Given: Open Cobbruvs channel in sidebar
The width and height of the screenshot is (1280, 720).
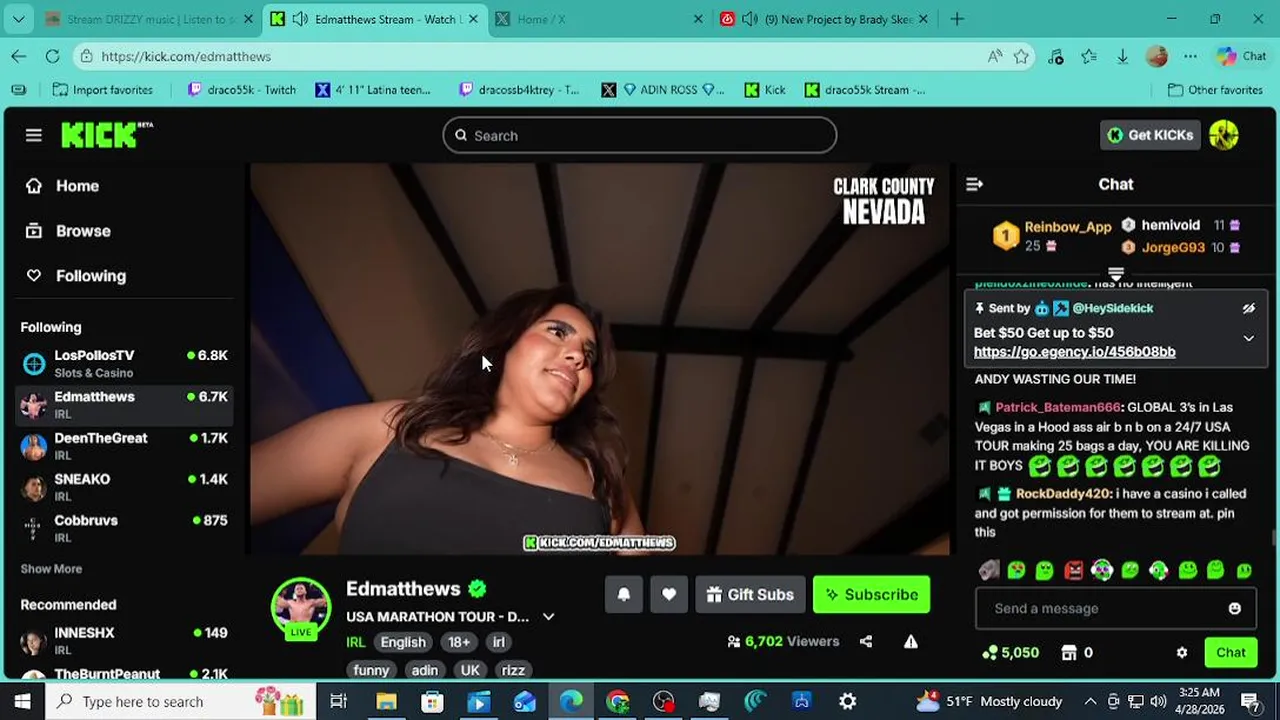Looking at the screenshot, I should pos(126,528).
